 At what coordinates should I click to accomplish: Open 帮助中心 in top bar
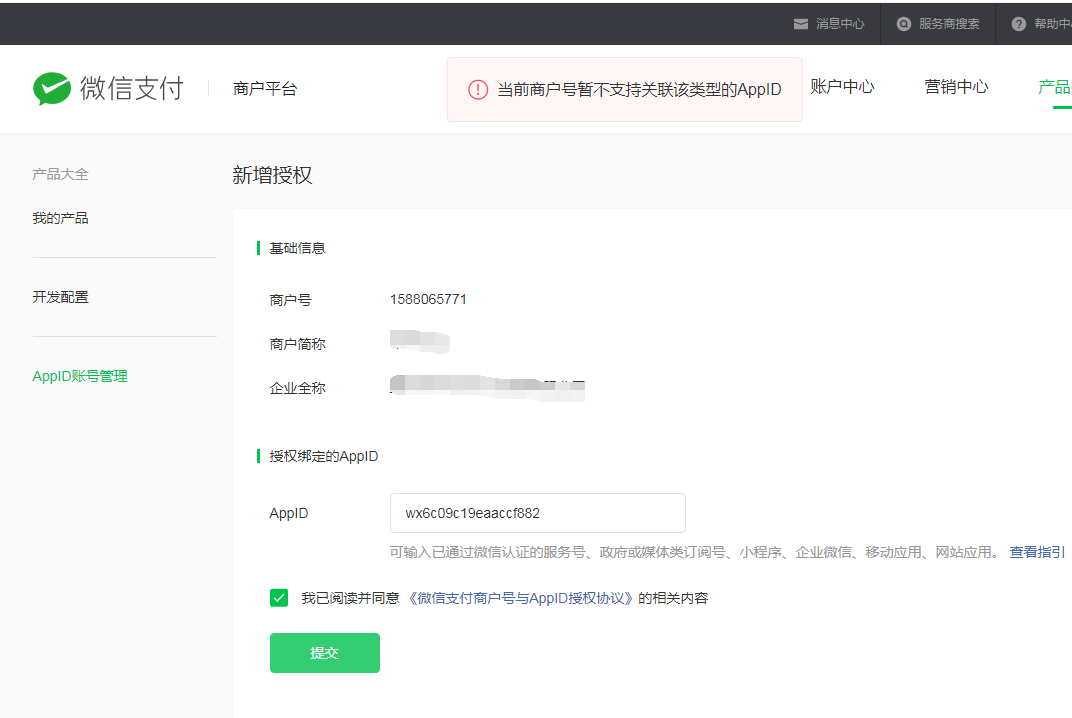click(x=1053, y=24)
